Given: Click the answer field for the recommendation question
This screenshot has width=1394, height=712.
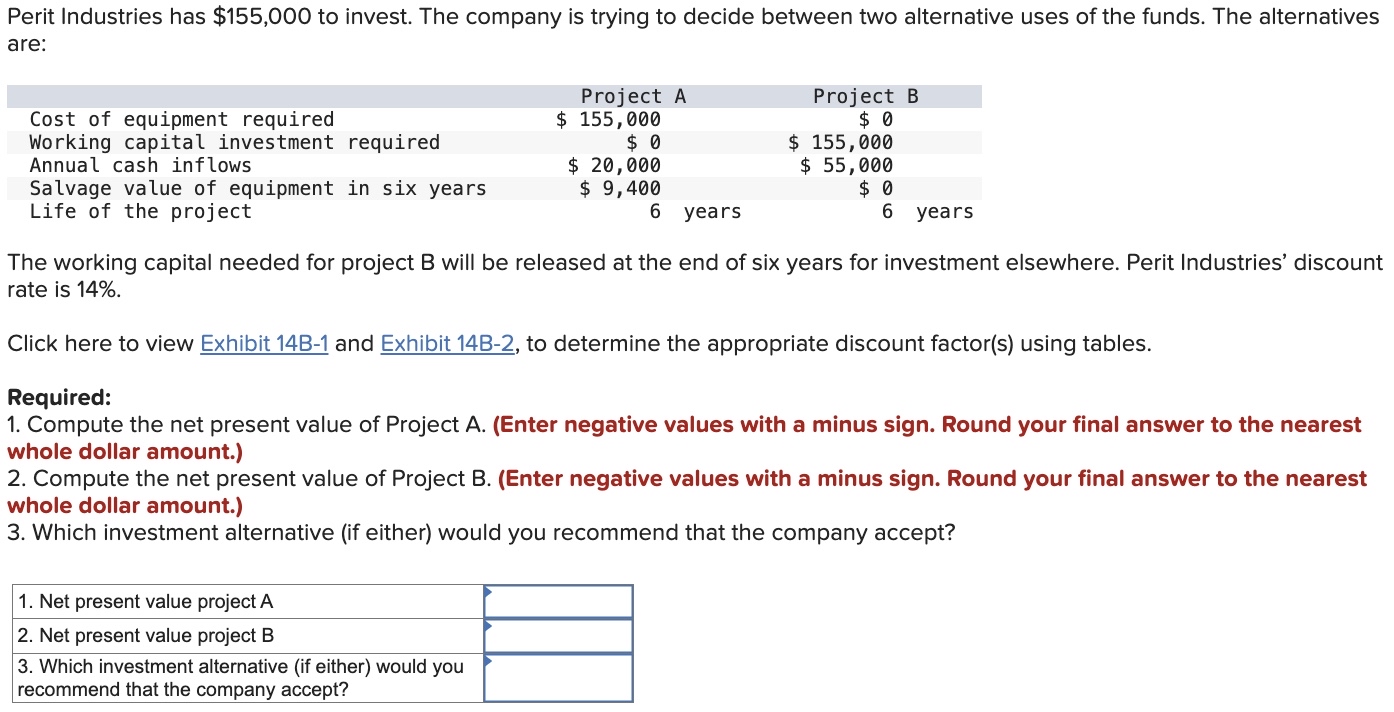Looking at the screenshot, I should pyautogui.click(x=560, y=678).
